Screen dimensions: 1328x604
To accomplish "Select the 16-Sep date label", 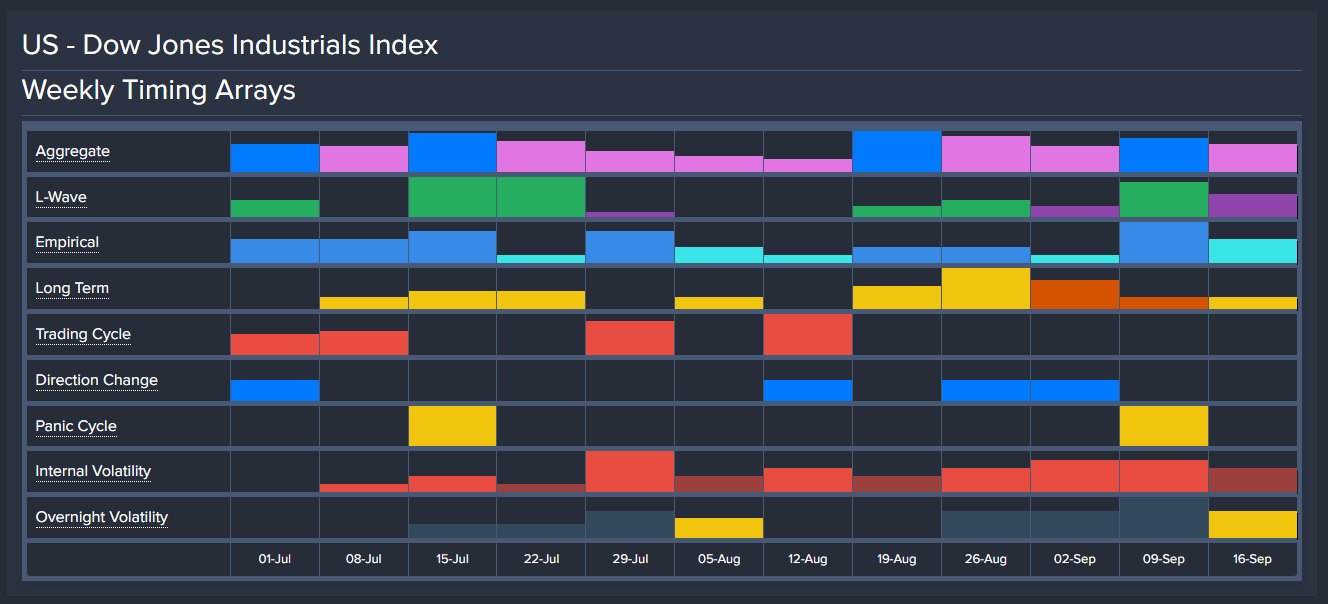I will tap(1253, 560).
